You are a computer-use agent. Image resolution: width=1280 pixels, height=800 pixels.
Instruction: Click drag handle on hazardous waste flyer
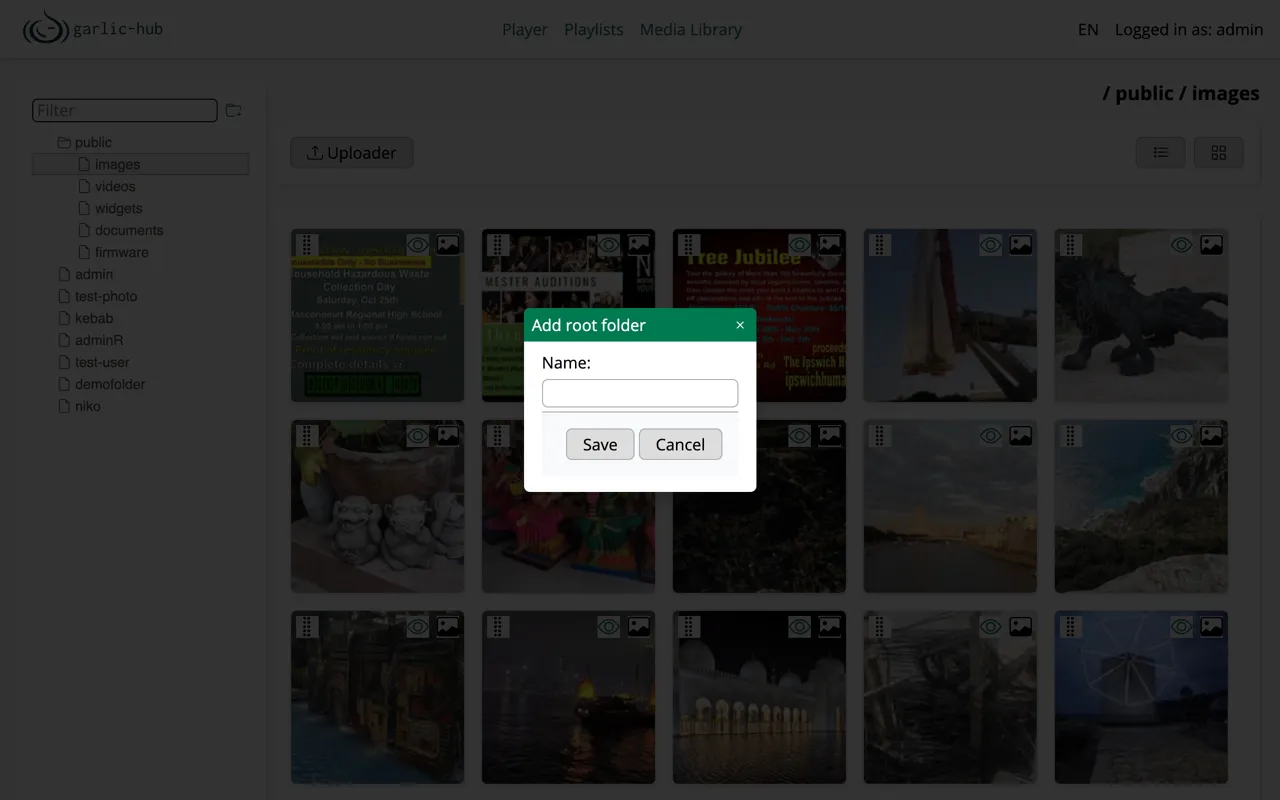[307, 244]
